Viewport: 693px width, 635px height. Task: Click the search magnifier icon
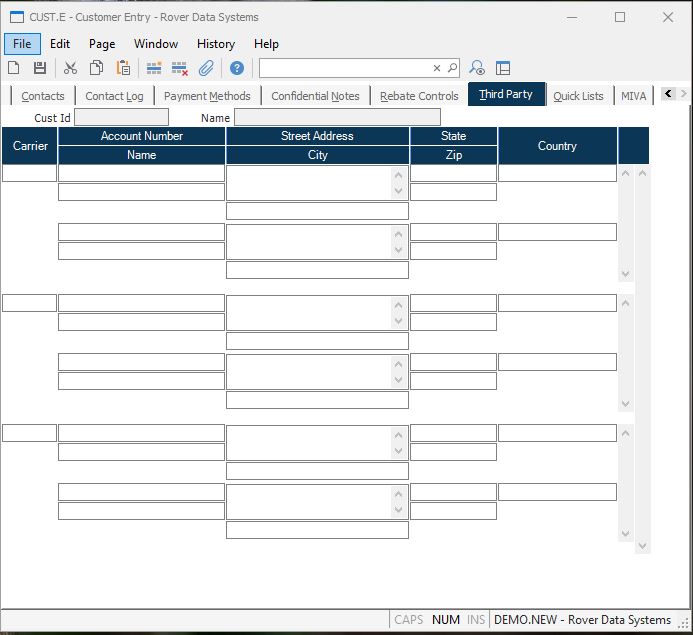[x=452, y=68]
